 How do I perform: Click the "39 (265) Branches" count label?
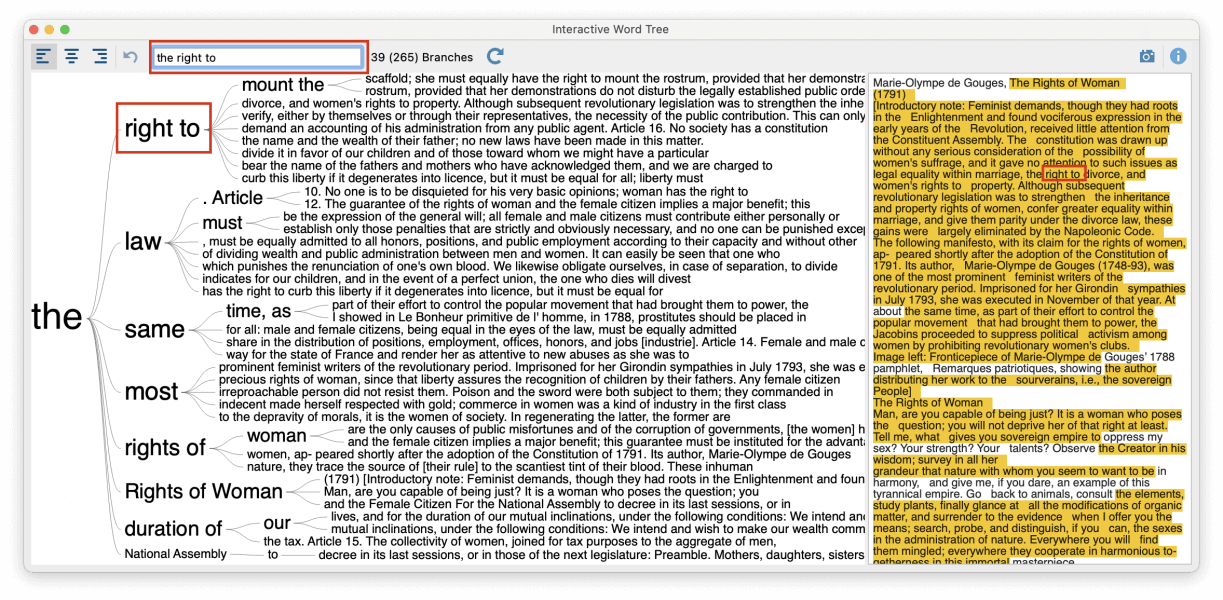(422, 58)
